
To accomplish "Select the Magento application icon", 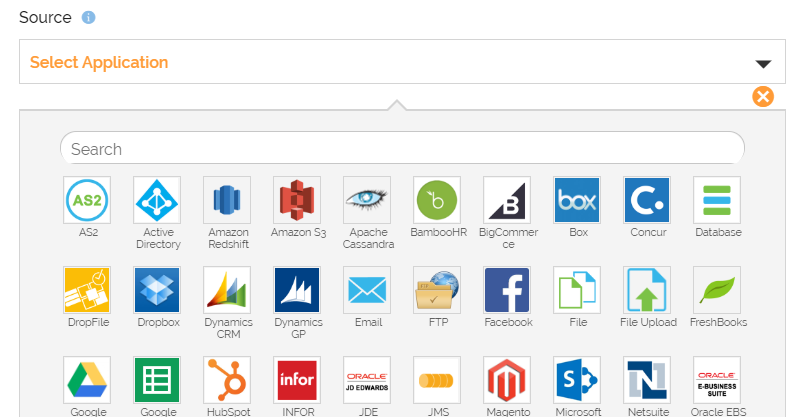I will click(507, 380).
